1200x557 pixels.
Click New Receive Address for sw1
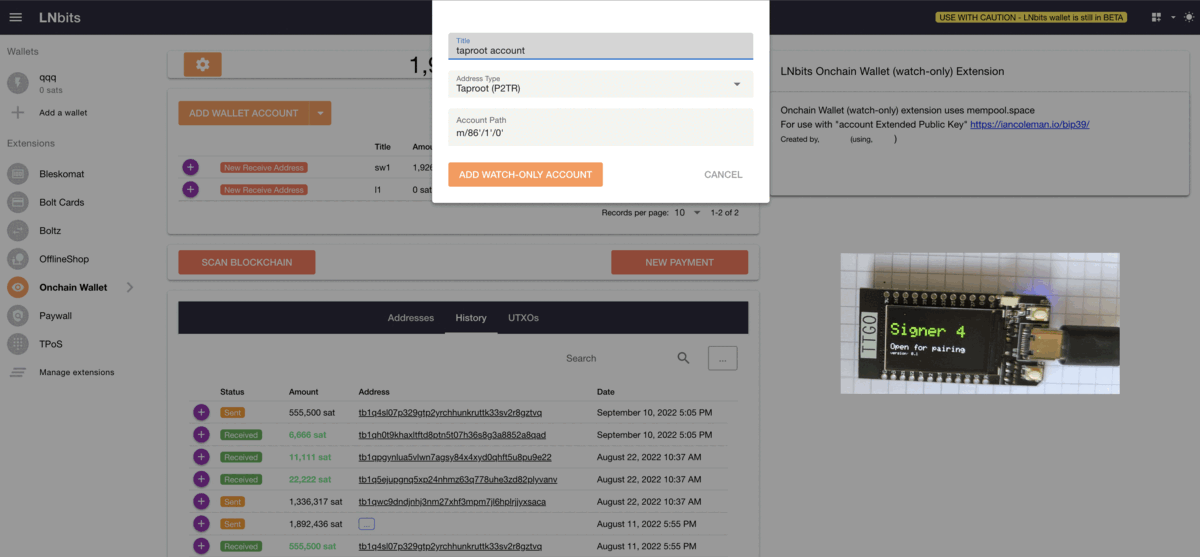pyautogui.click(x=264, y=168)
